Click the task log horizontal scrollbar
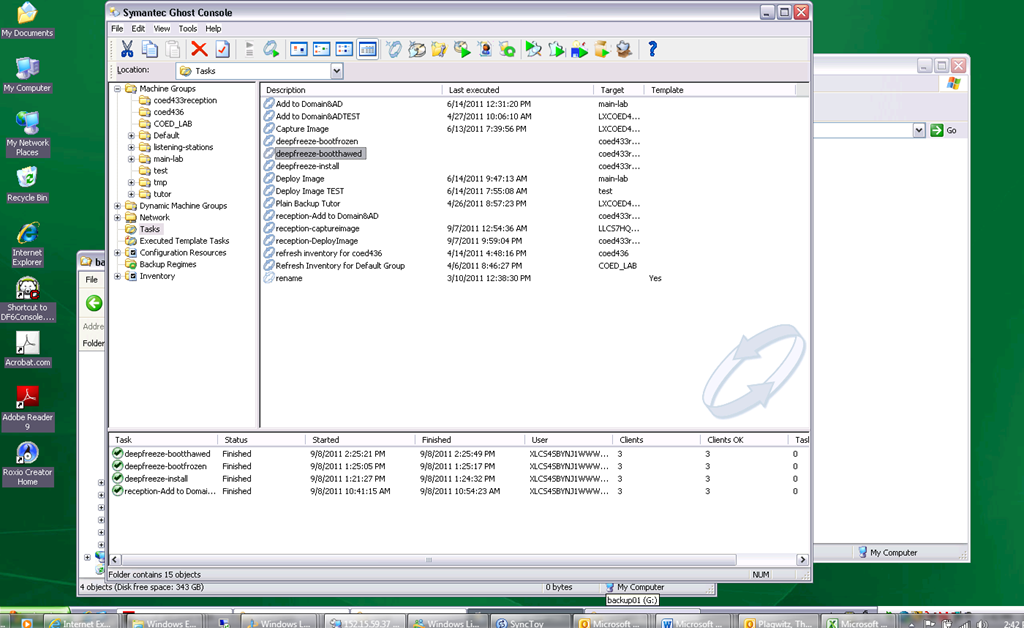1024x628 pixels. click(430, 560)
